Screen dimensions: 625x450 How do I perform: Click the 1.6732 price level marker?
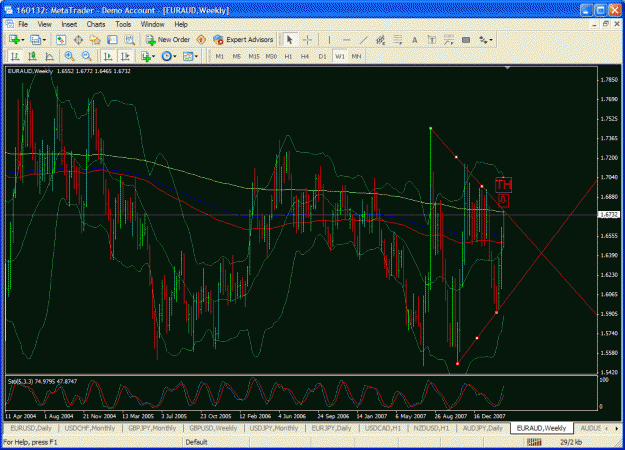pyautogui.click(x=609, y=215)
